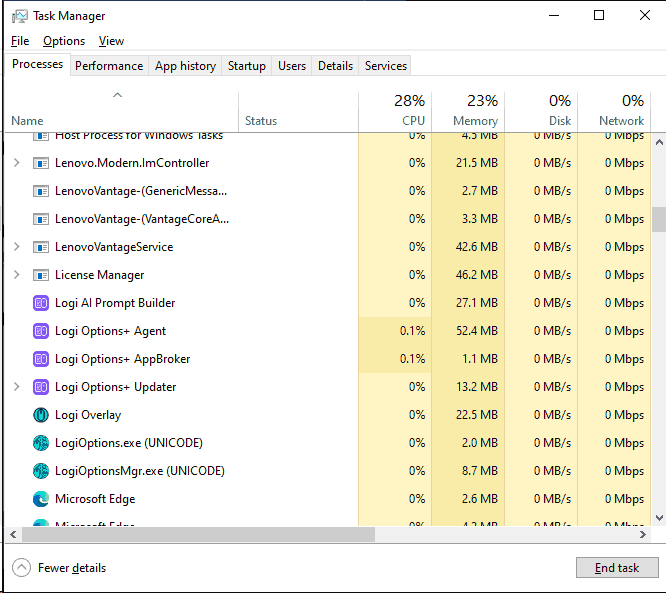Viewport: 666px width, 593px height.
Task: Sort processes by the CPU column header
Action: tap(395, 111)
